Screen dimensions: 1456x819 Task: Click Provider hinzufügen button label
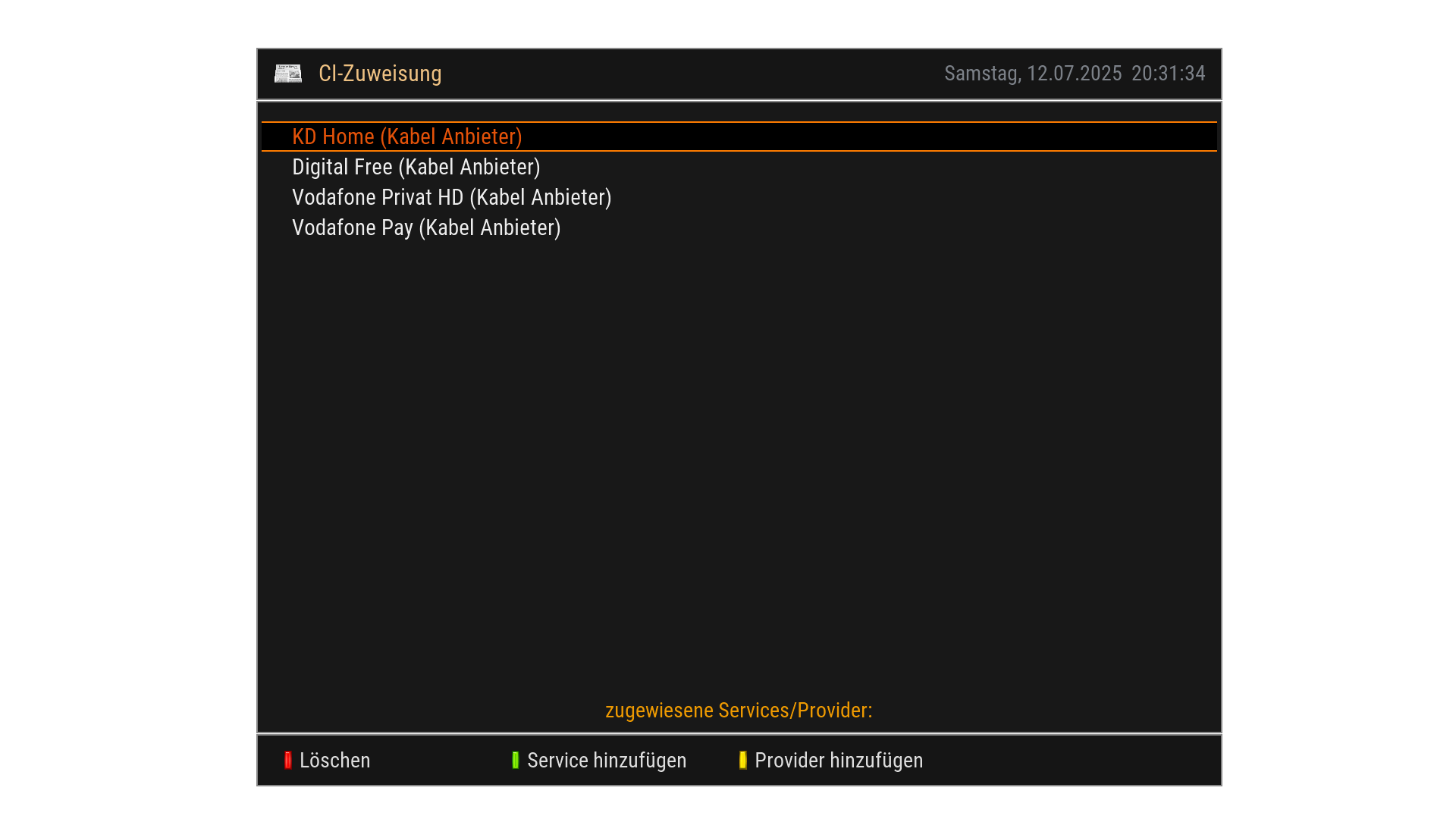[x=839, y=760]
